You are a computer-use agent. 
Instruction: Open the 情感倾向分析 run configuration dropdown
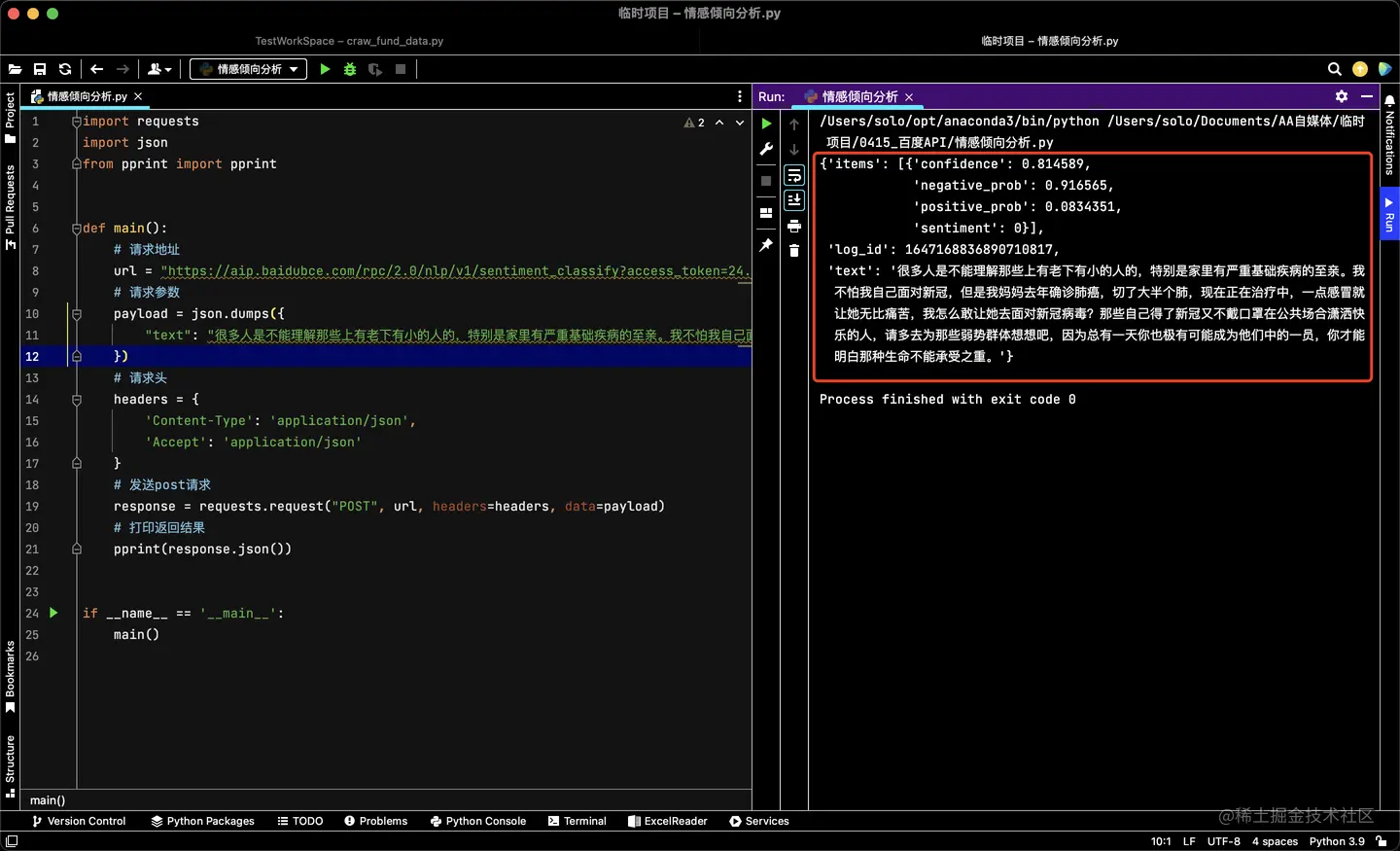(248, 69)
